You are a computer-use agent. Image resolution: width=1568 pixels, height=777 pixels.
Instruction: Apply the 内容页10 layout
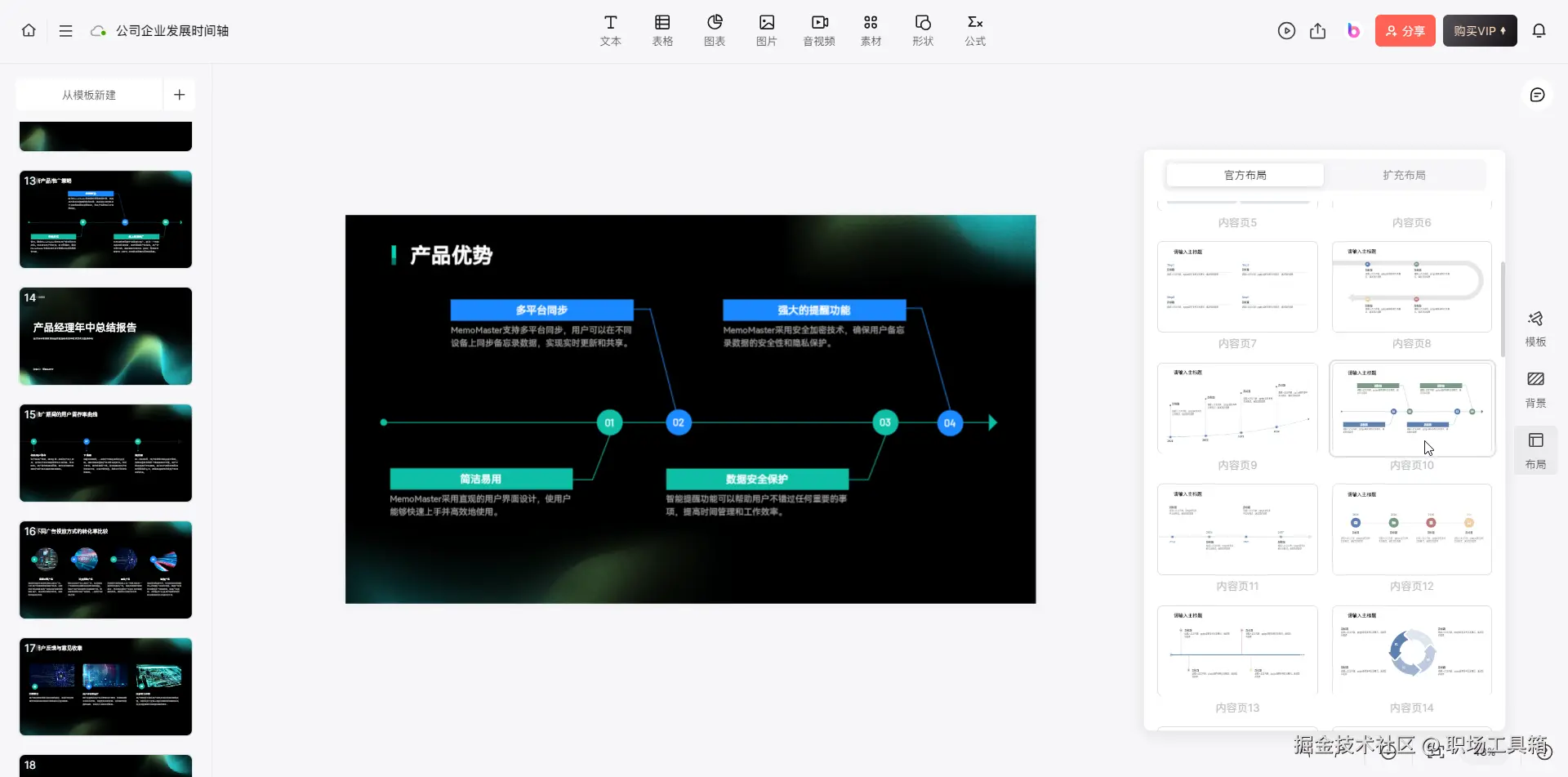pos(1412,408)
